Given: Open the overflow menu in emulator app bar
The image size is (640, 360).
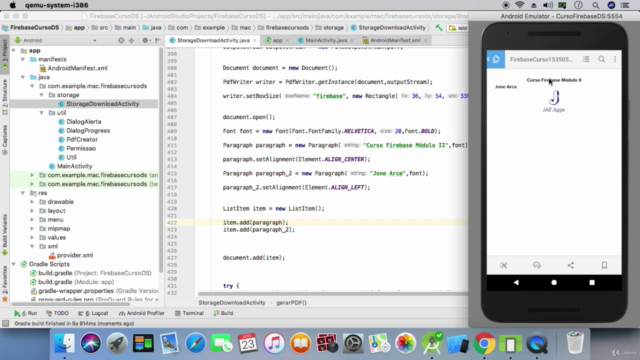Looking at the screenshot, I should click(615, 59).
